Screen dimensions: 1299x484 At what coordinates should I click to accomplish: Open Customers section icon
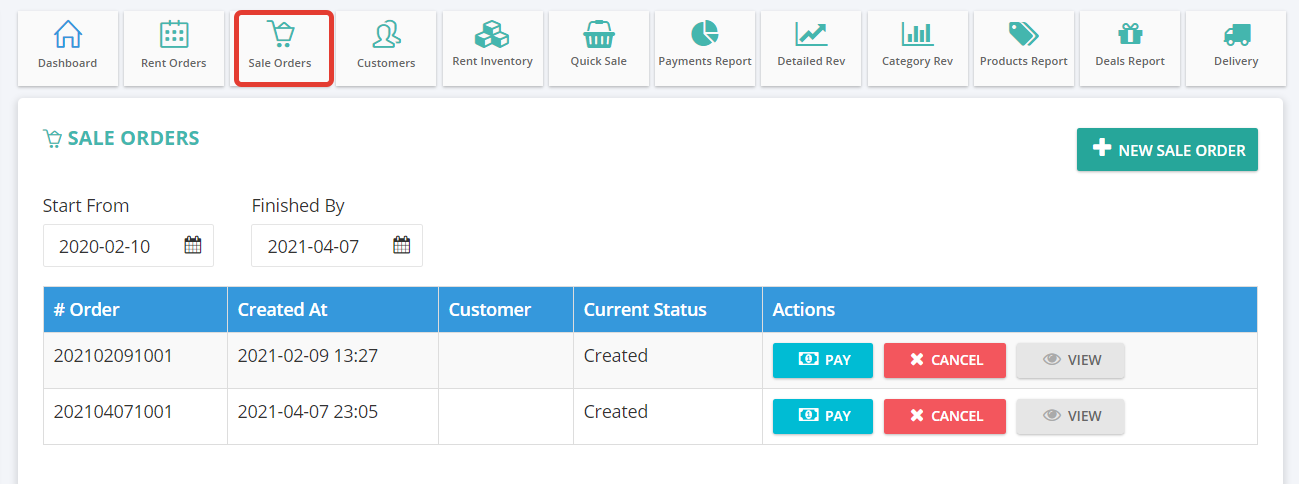click(386, 34)
